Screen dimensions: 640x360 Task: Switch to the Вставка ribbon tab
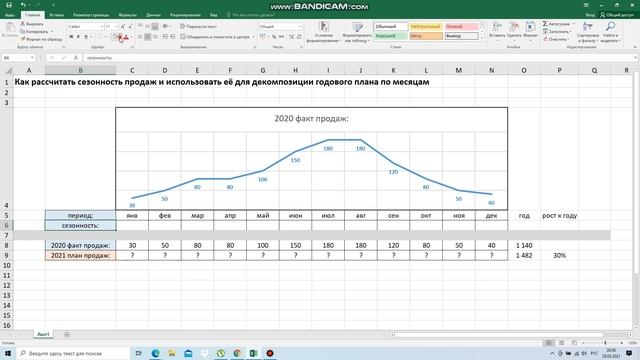click(x=56, y=15)
